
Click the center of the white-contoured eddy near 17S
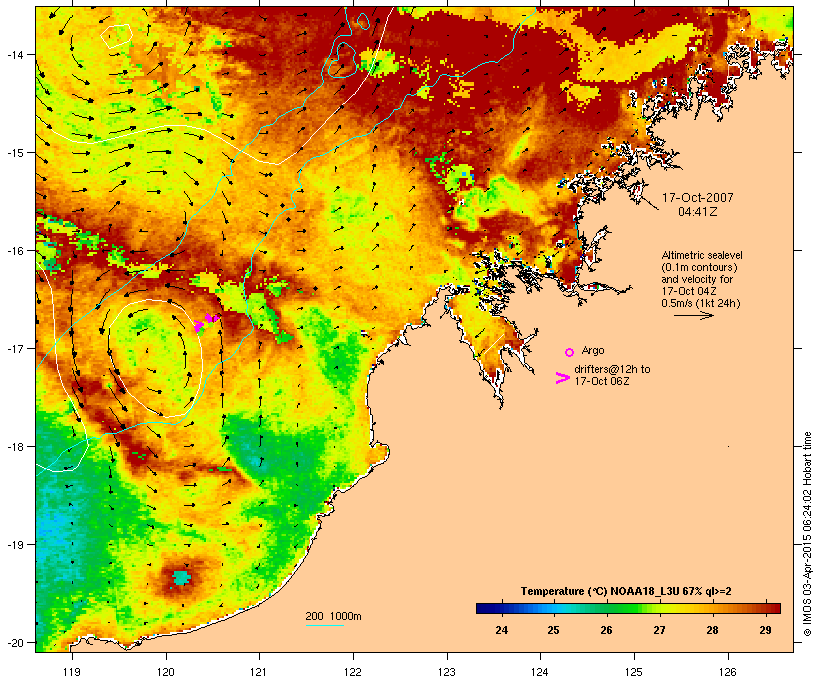(155, 357)
